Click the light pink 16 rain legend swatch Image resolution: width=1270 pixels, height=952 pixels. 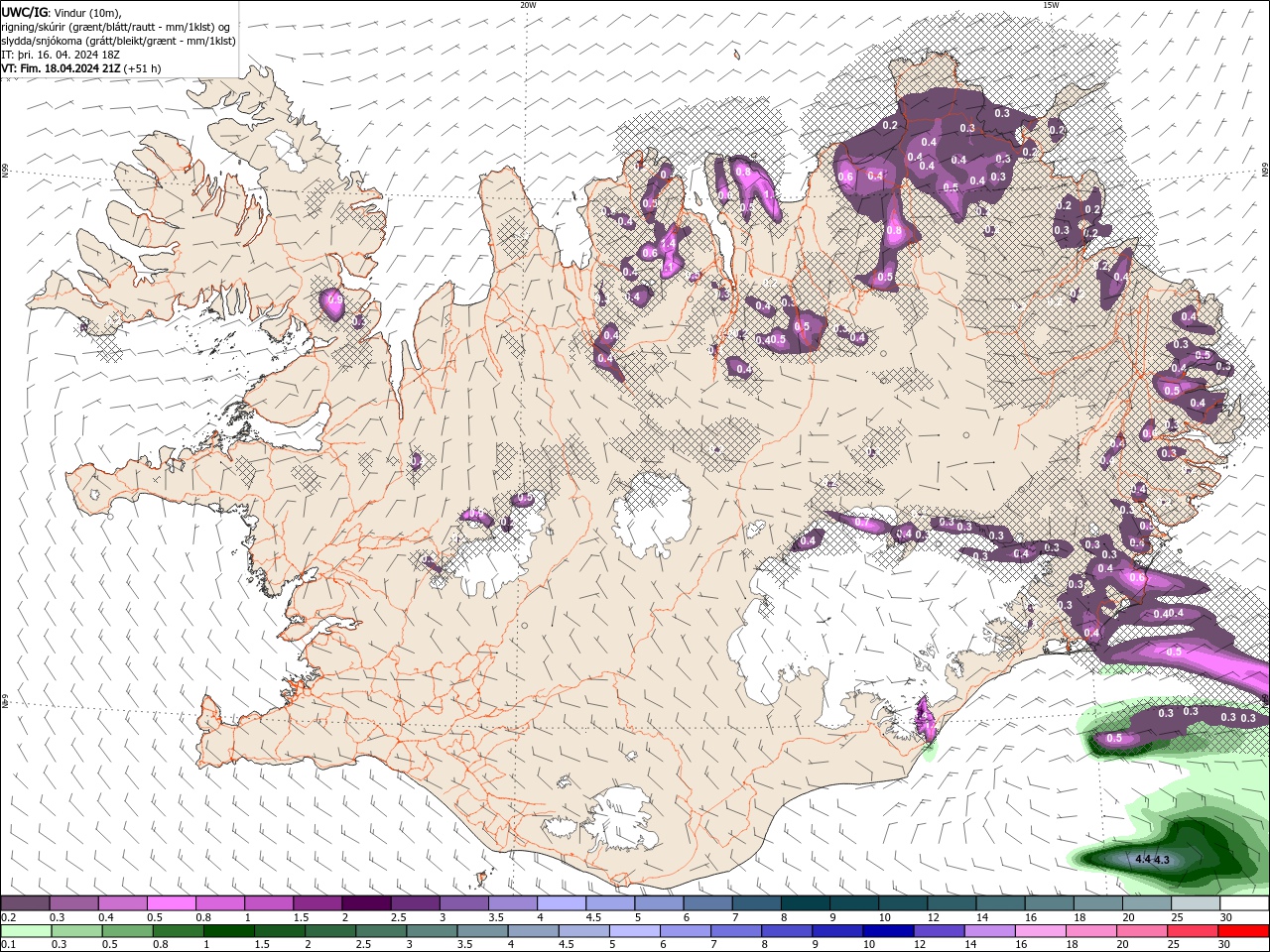[x=1041, y=931]
